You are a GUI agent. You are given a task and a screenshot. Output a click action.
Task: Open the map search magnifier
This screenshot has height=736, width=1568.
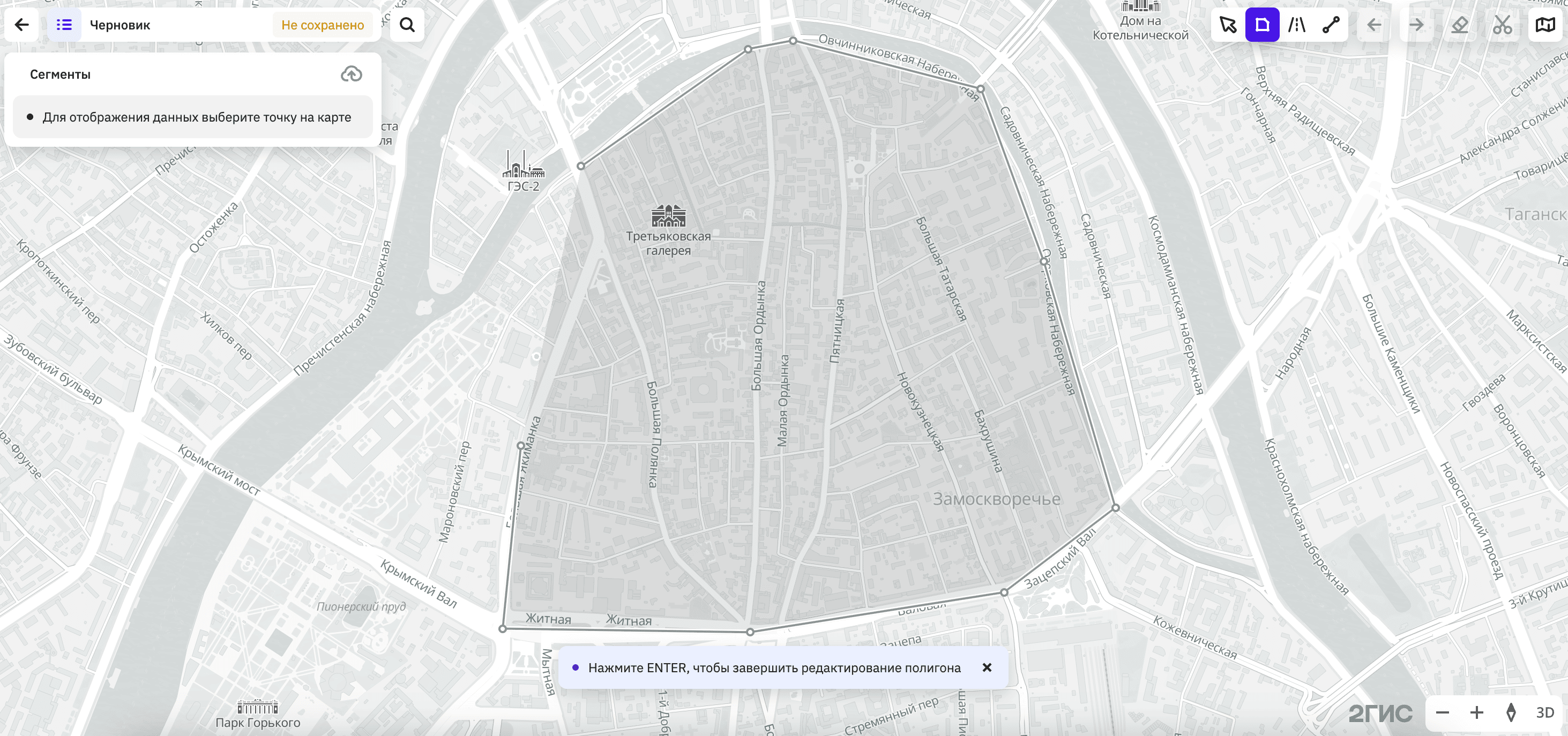pyautogui.click(x=407, y=25)
